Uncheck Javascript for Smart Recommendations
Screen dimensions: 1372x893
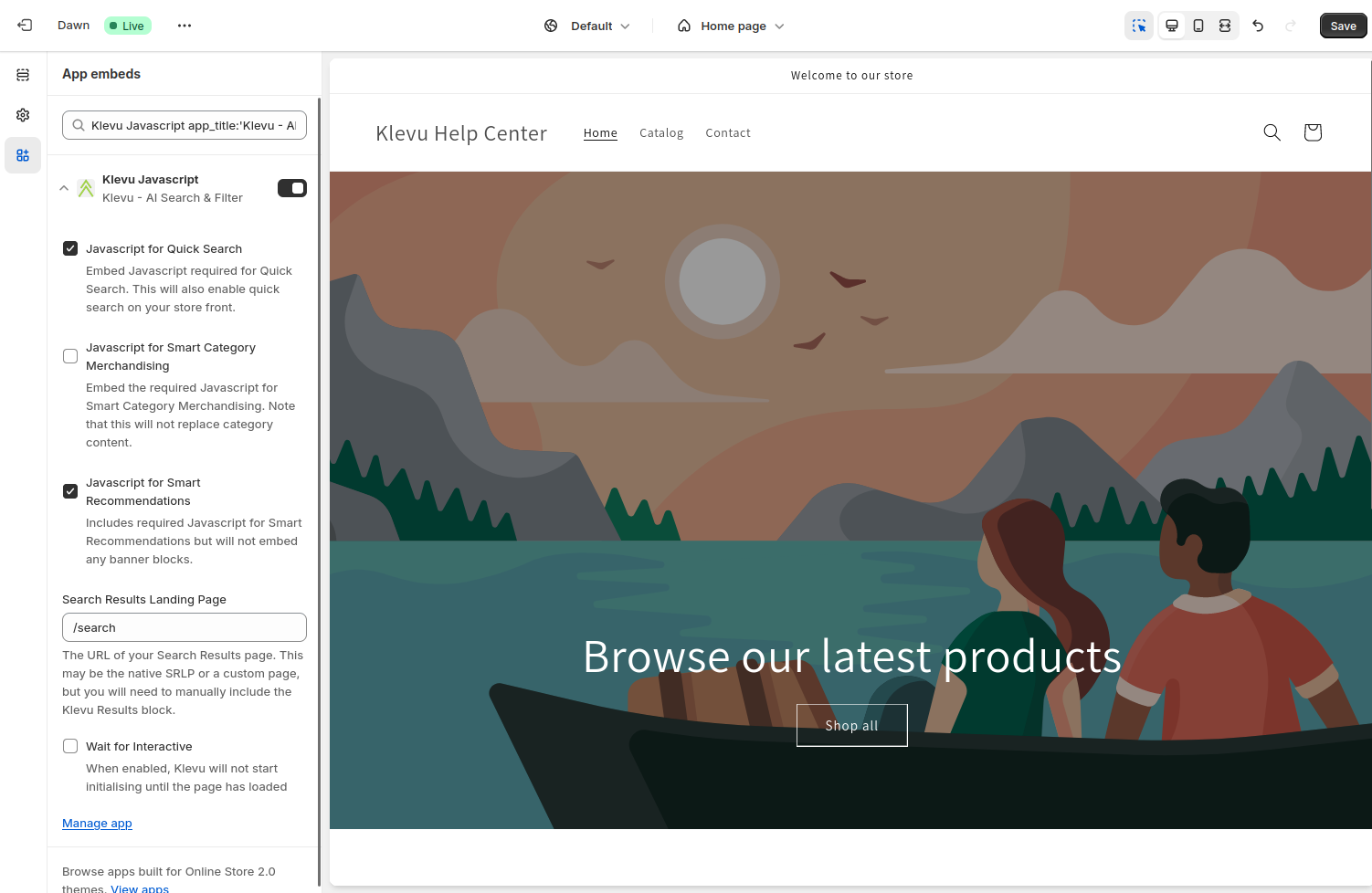70,491
